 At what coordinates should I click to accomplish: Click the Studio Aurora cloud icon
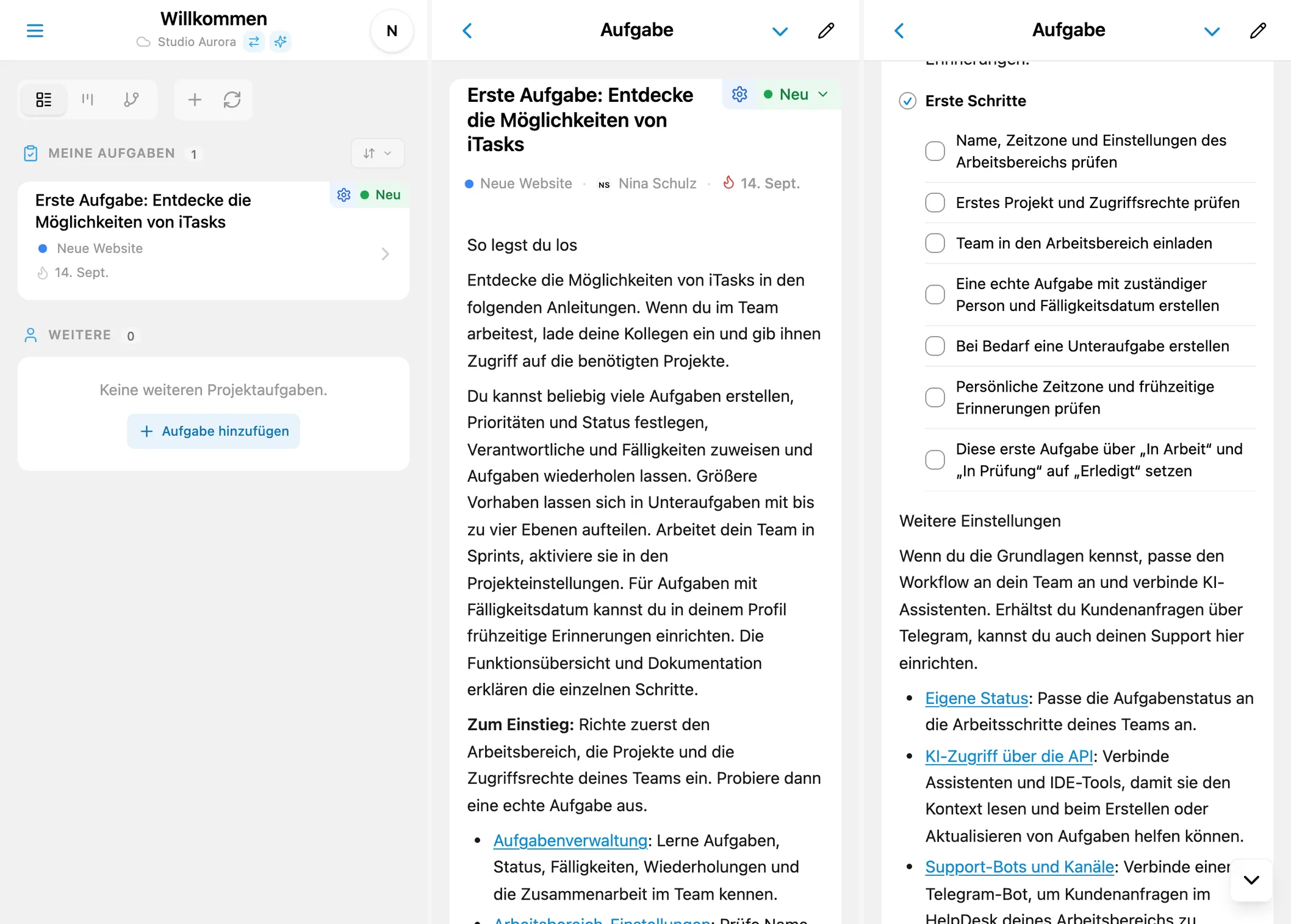click(143, 42)
